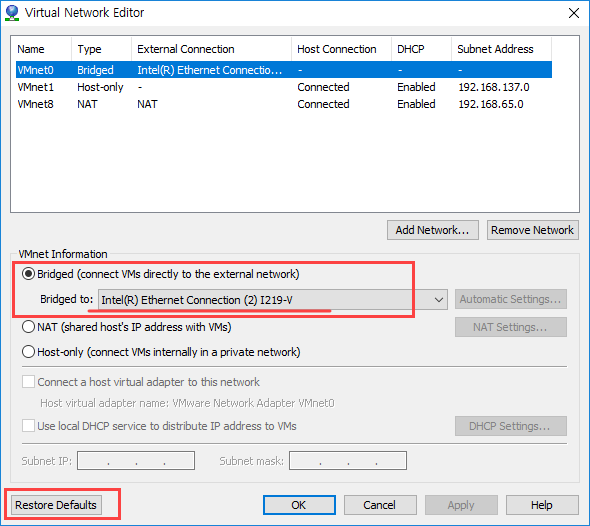
Task: Click the Remove Network button
Action: 532,230
